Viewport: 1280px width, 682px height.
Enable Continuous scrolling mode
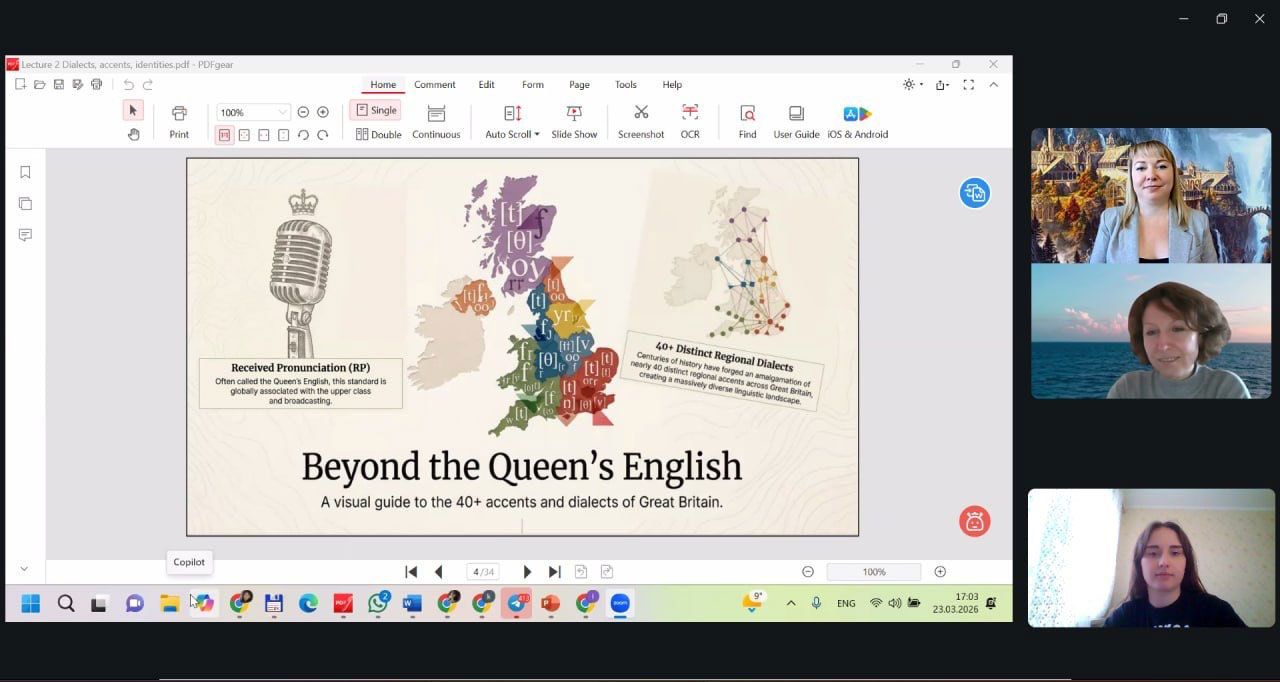436,121
